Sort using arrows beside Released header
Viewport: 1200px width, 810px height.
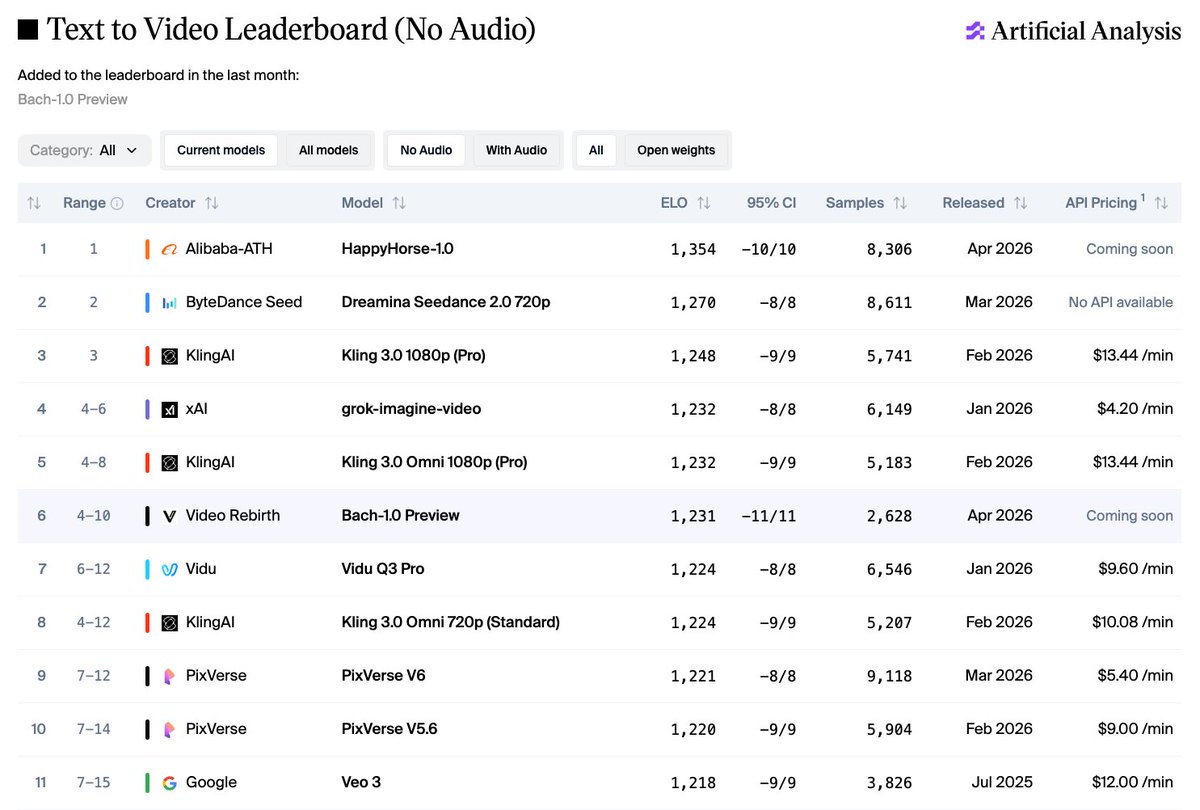(x=1020, y=203)
